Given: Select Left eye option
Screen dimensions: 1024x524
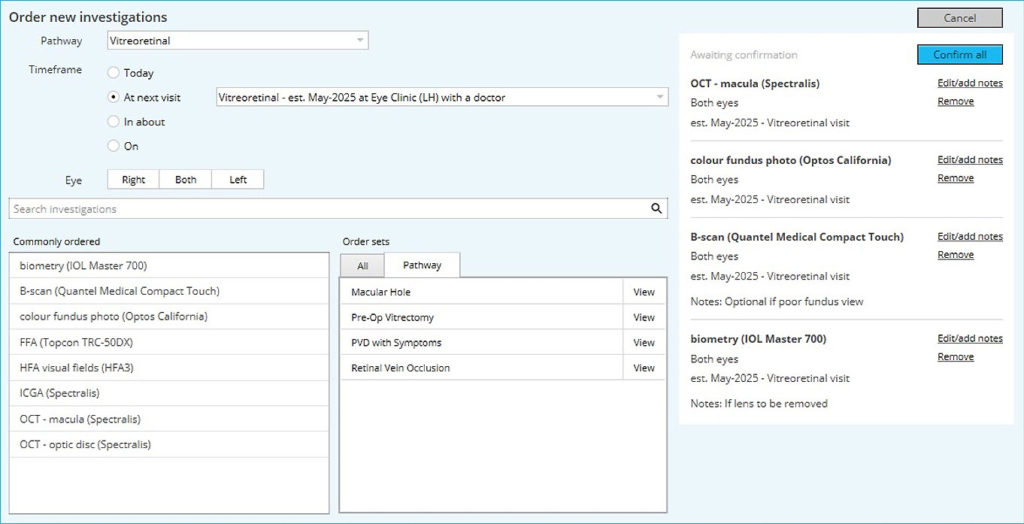Looking at the screenshot, I should (x=238, y=180).
